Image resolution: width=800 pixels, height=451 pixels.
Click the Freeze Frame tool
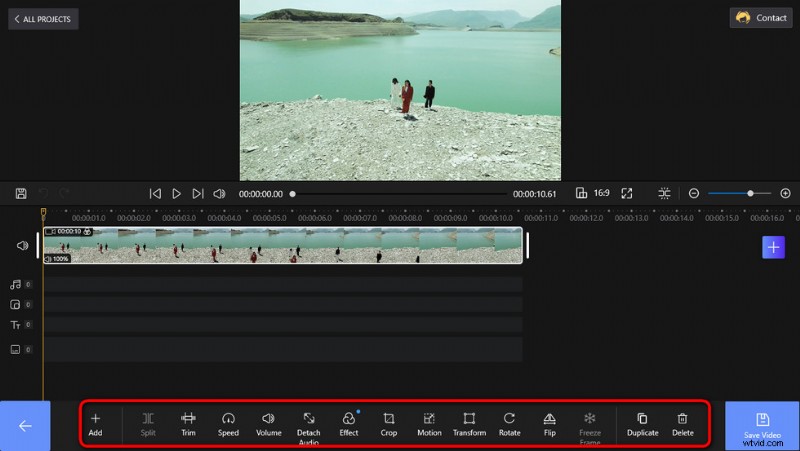pyautogui.click(x=590, y=428)
